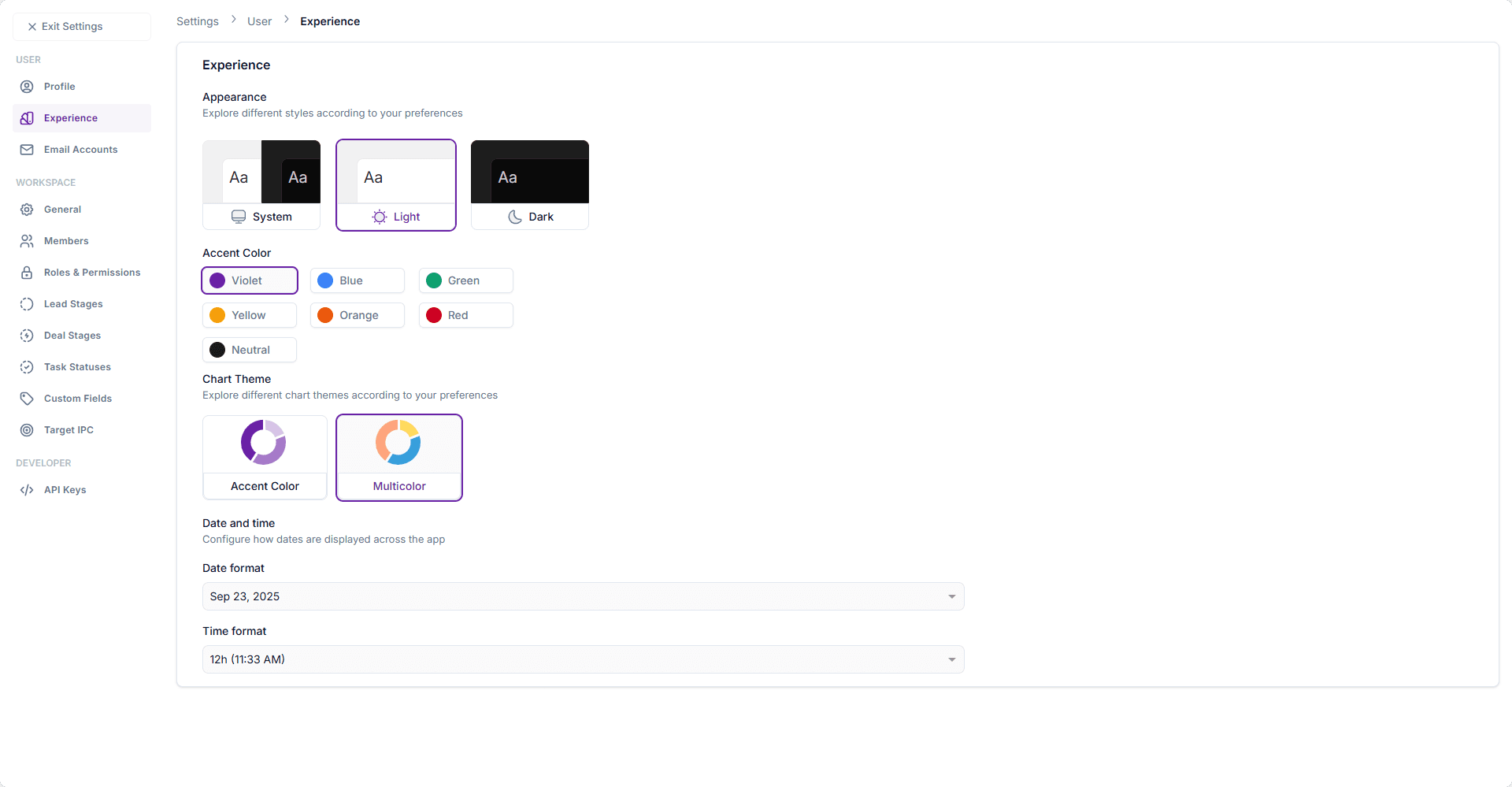
Task: Open the Time format dropdown
Action: point(583,659)
